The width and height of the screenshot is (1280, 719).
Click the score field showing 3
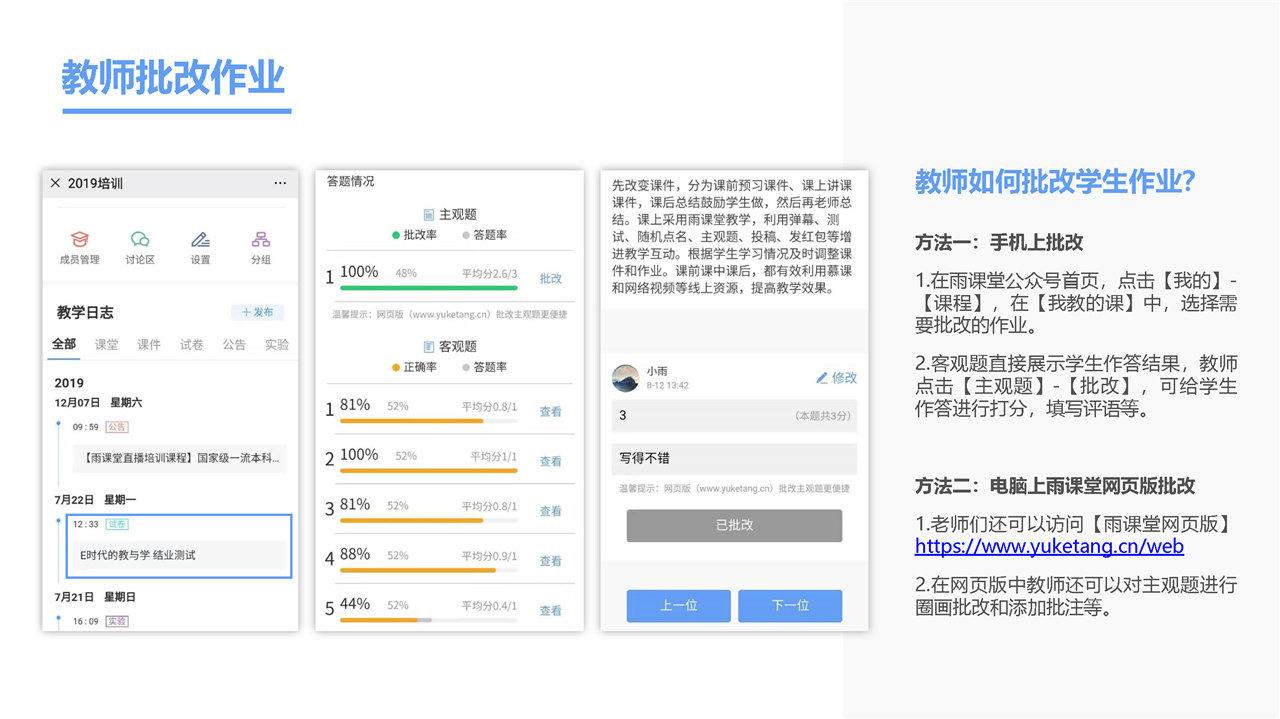(734, 415)
